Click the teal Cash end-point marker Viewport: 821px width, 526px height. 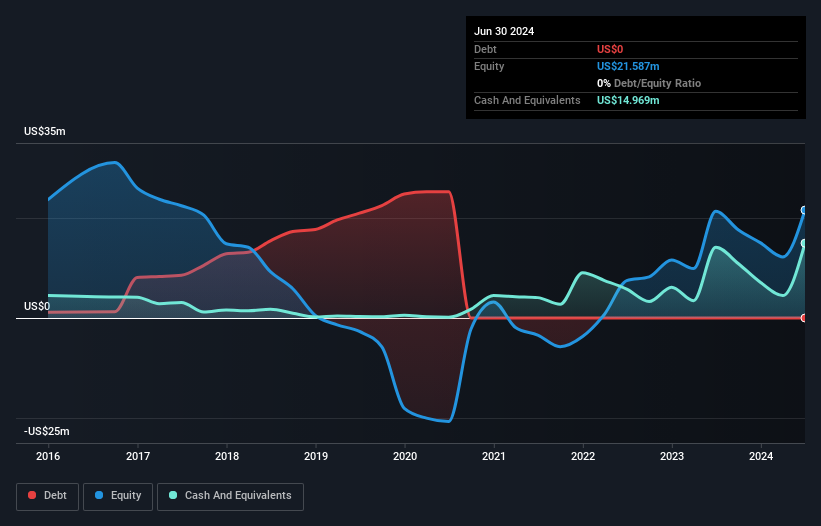pos(804,243)
